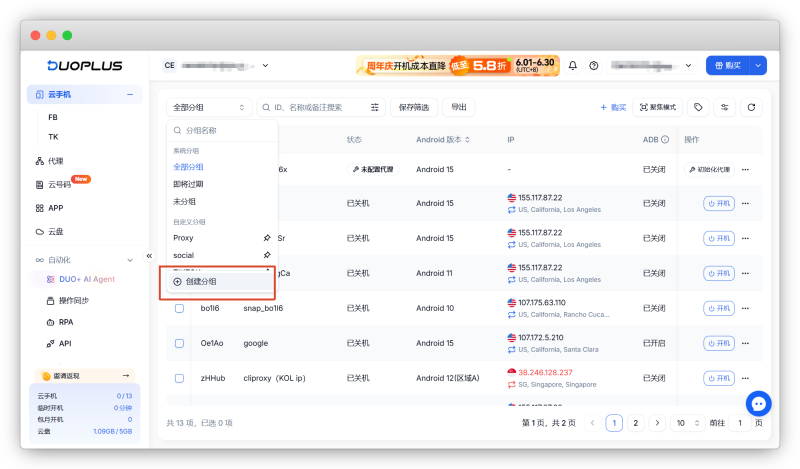Click the tag icon in the toolbar

click(x=698, y=107)
